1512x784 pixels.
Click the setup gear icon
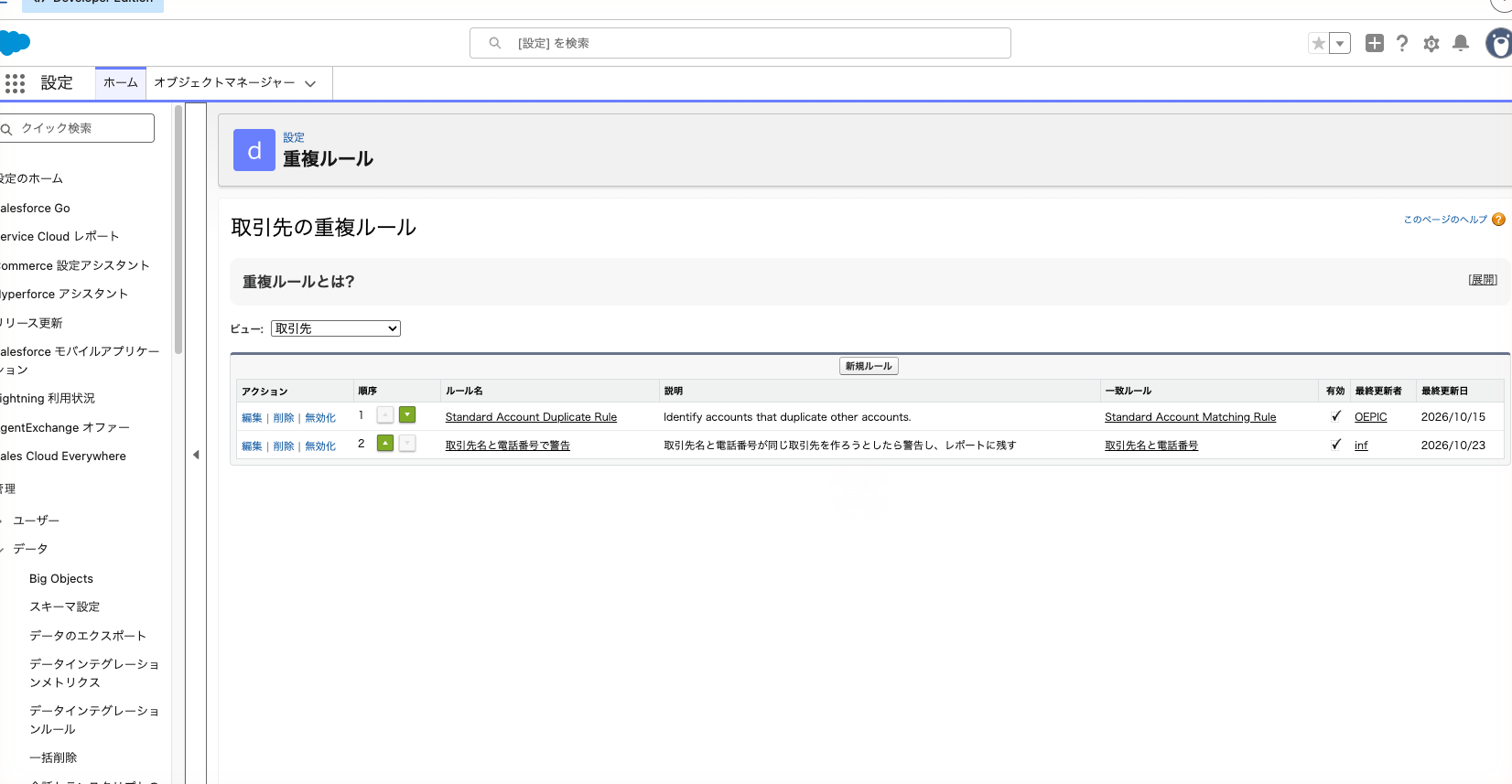pyautogui.click(x=1431, y=43)
